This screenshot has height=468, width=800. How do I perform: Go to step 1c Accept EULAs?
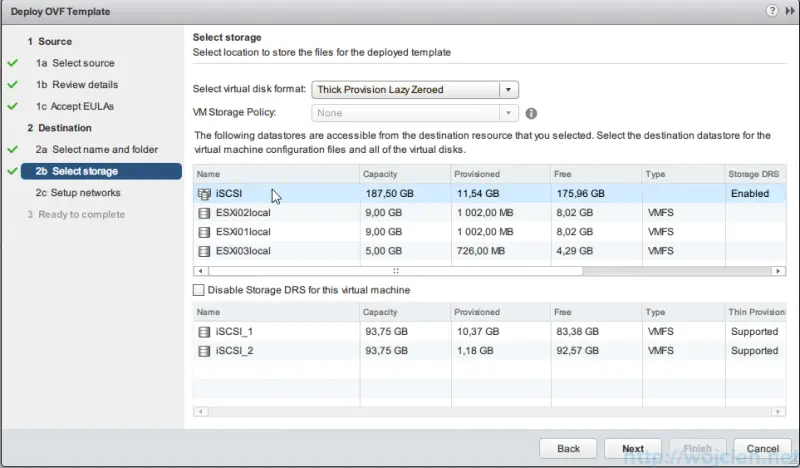(74, 106)
